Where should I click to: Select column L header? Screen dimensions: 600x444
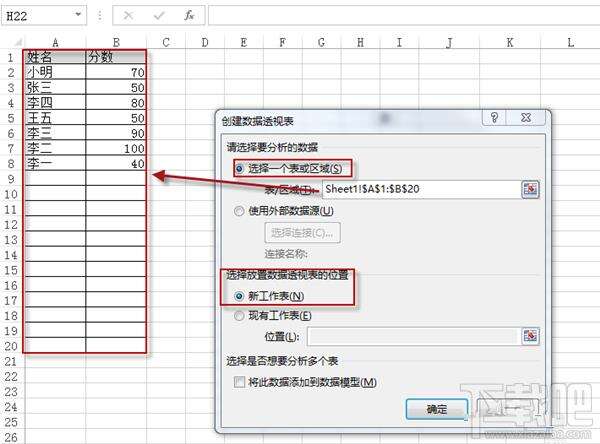point(570,42)
